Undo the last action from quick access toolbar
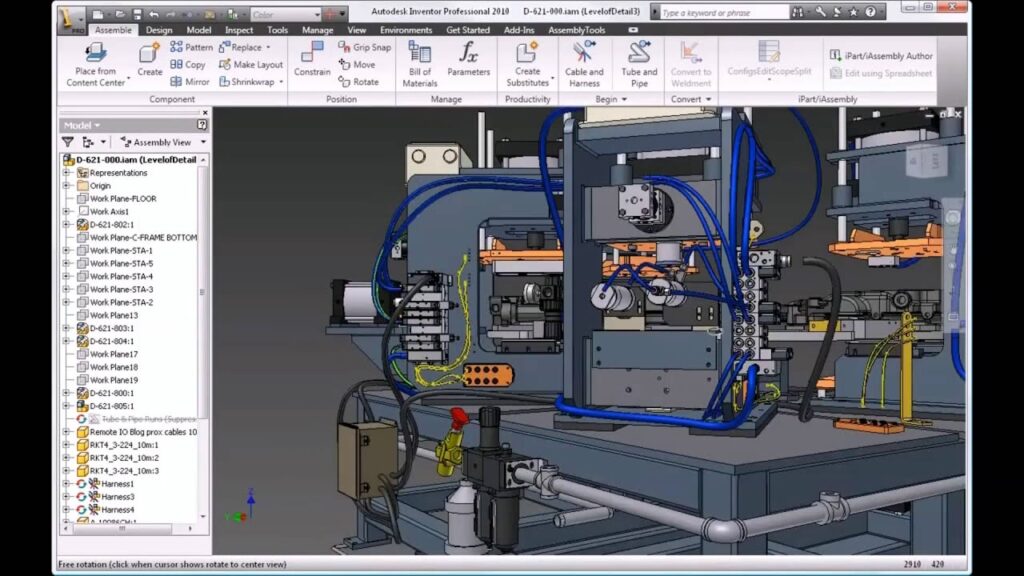The height and width of the screenshot is (576, 1024). coord(154,14)
